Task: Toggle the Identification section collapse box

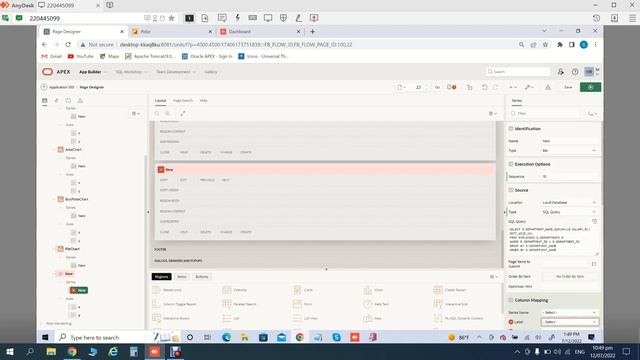Action: coord(511,129)
